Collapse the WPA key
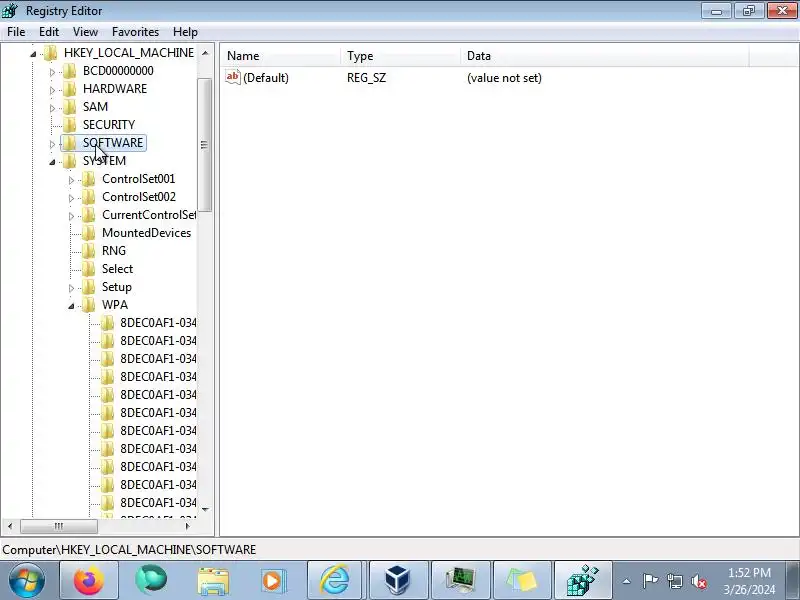800x600 pixels. (71, 306)
